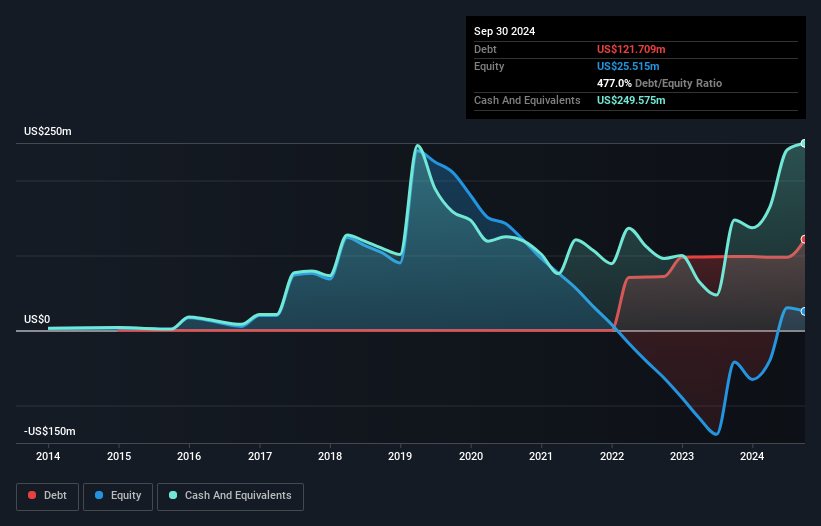Select the 2024 x-axis year label
The height and width of the screenshot is (526, 821).
click(753, 456)
